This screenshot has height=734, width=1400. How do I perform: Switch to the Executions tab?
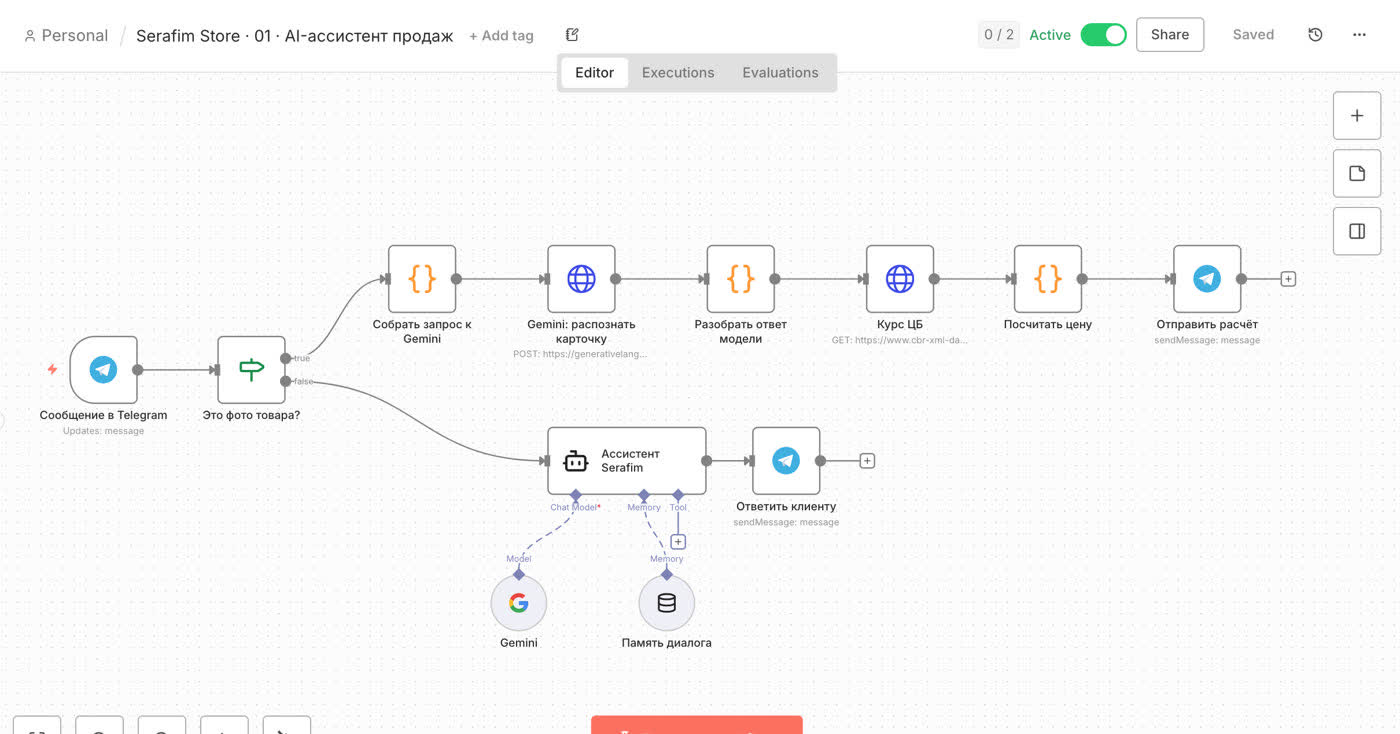(678, 73)
